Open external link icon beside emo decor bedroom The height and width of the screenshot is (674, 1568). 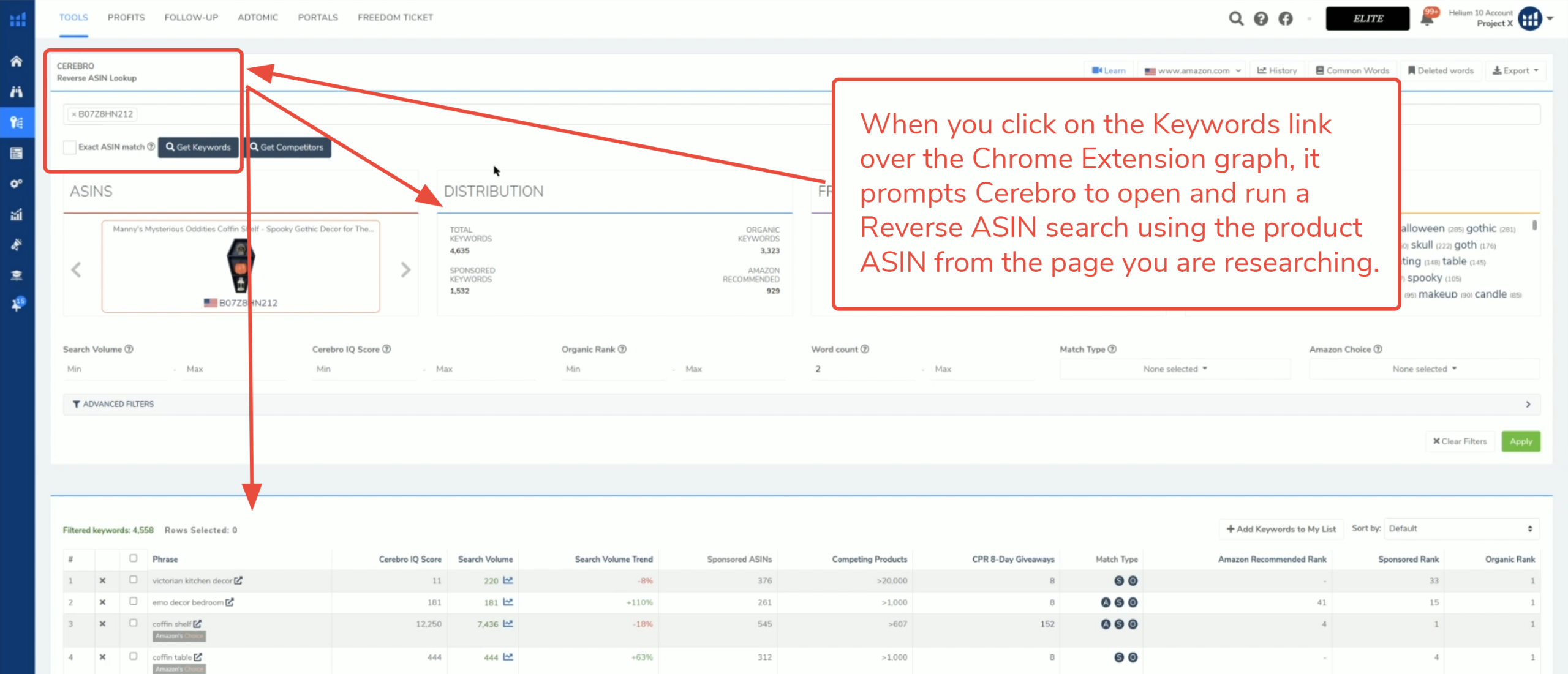230,602
